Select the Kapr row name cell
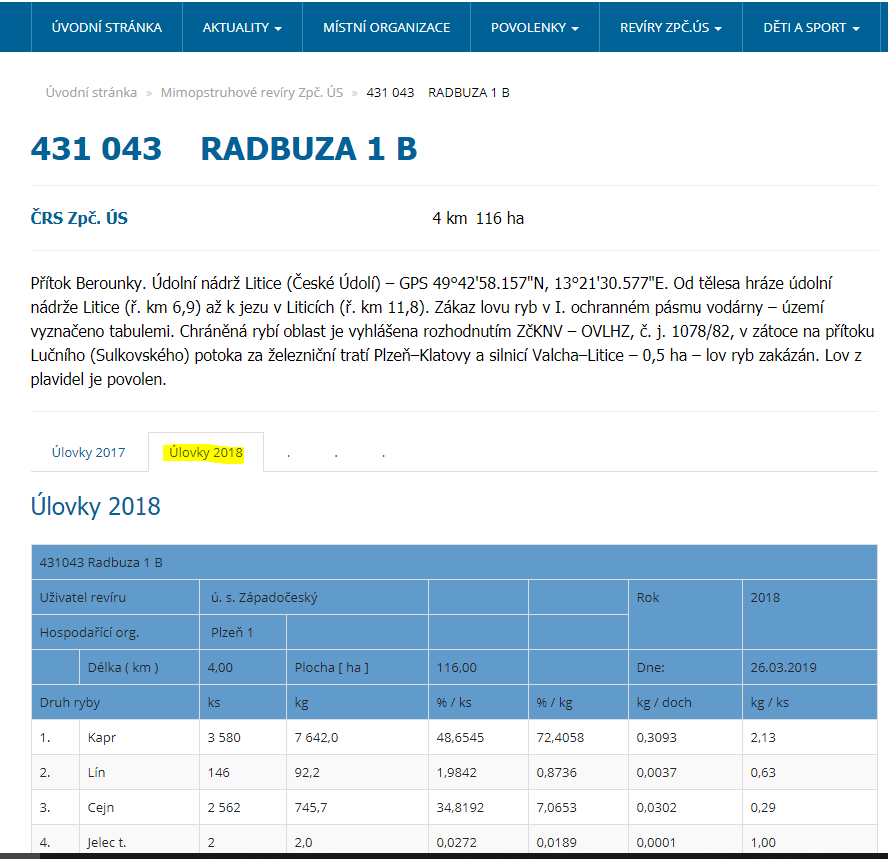This screenshot has height=859, width=888. (x=102, y=737)
